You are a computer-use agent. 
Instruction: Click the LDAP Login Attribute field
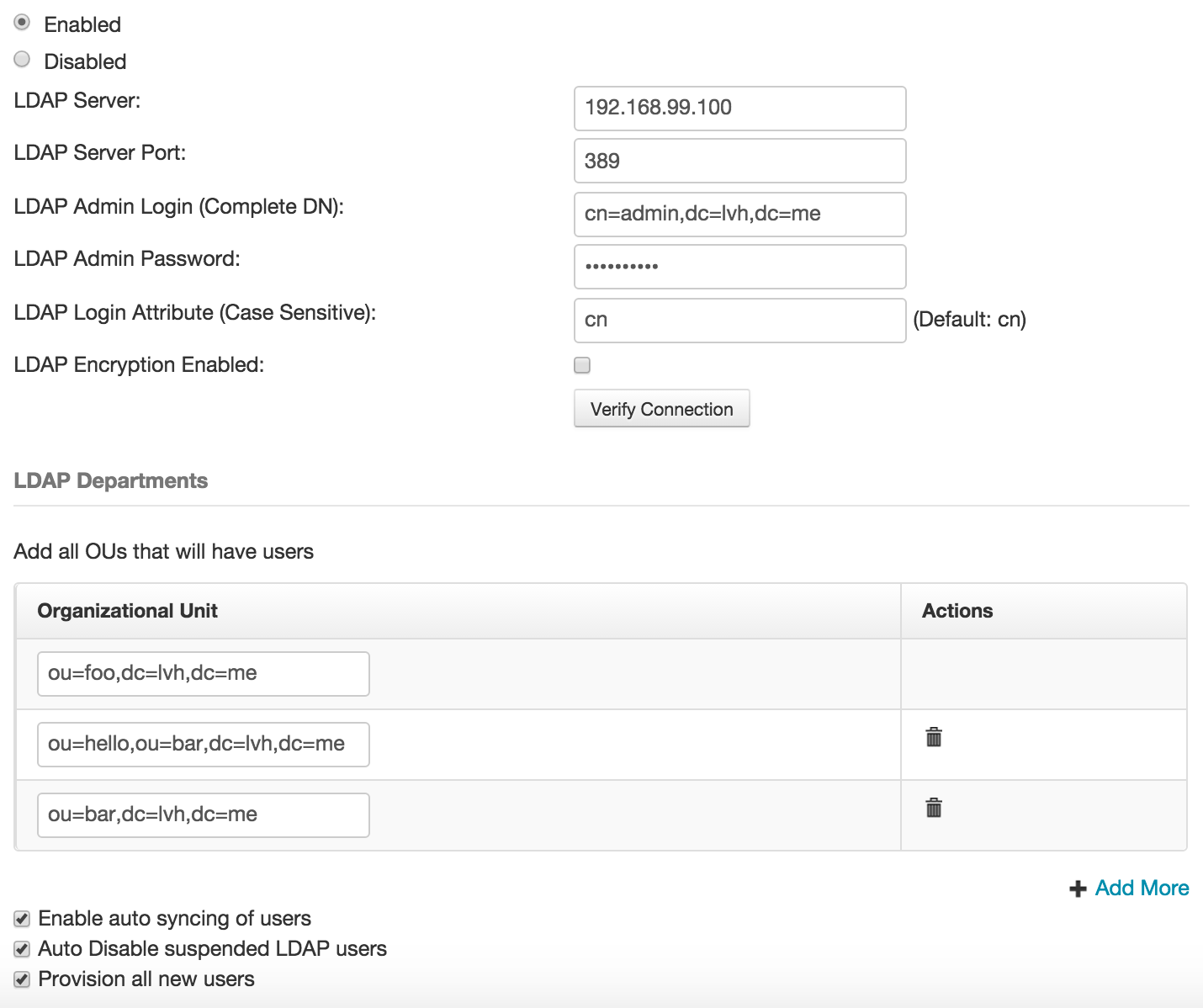click(739, 320)
